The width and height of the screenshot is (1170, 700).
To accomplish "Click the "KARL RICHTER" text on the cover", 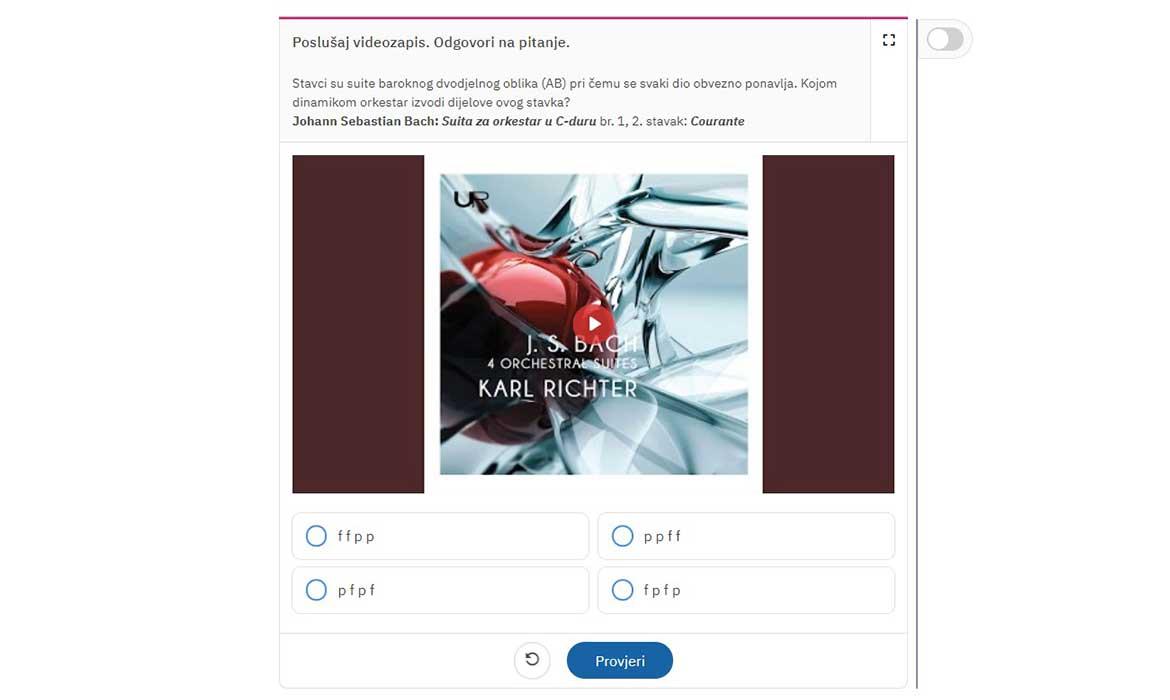I will click(557, 389).
